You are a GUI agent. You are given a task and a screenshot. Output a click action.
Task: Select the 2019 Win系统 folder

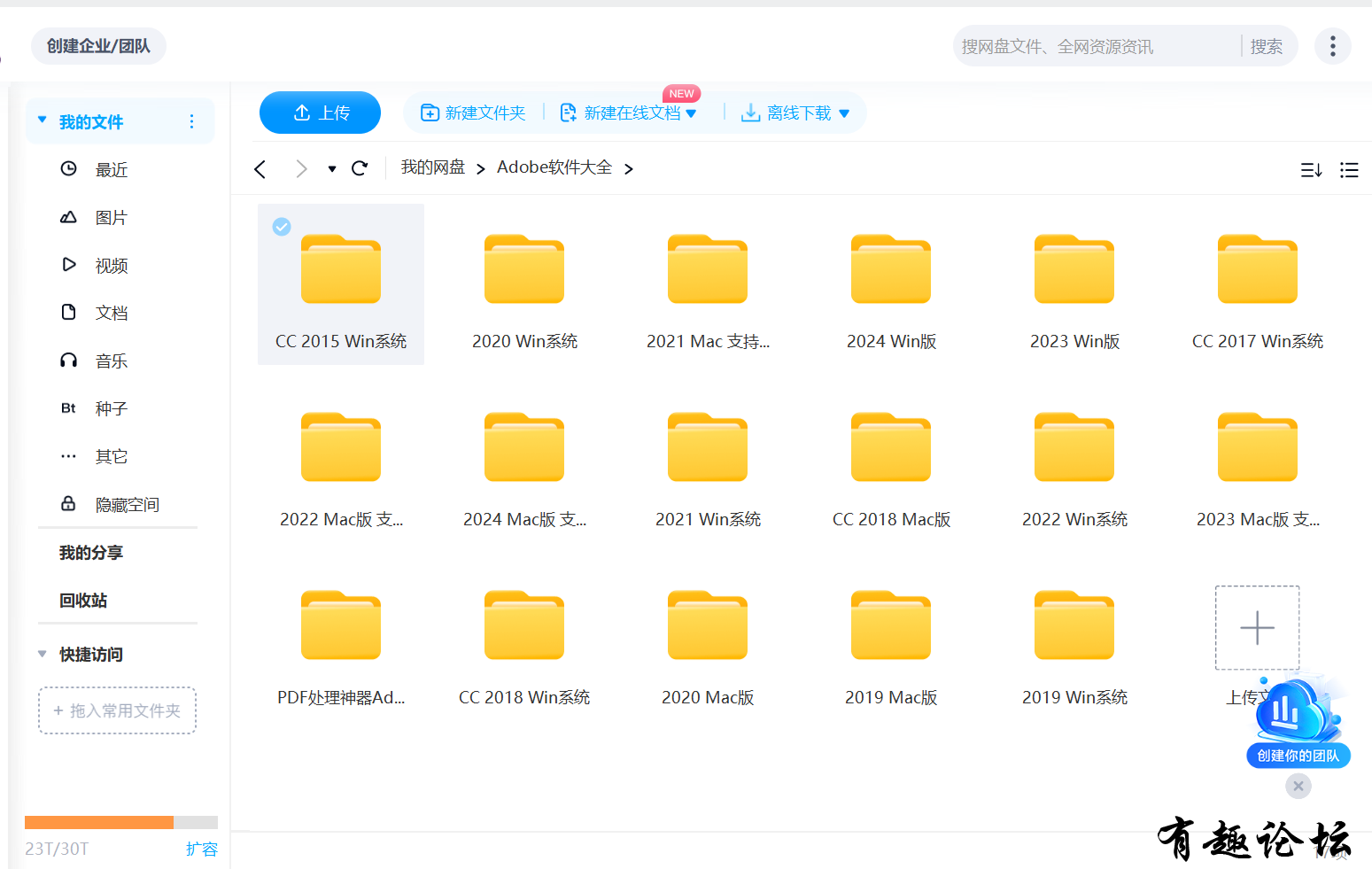1074,640
